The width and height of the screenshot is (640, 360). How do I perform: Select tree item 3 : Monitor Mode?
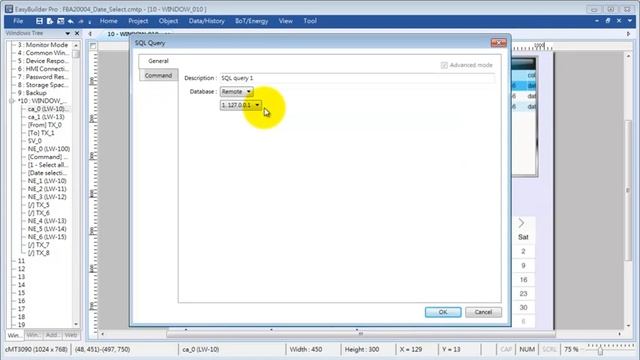[x=43, y=45]
